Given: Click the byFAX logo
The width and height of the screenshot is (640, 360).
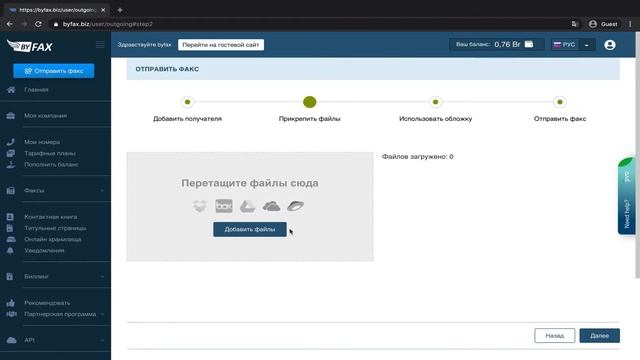Looking at the screenshot, I should tap(30, 46).
